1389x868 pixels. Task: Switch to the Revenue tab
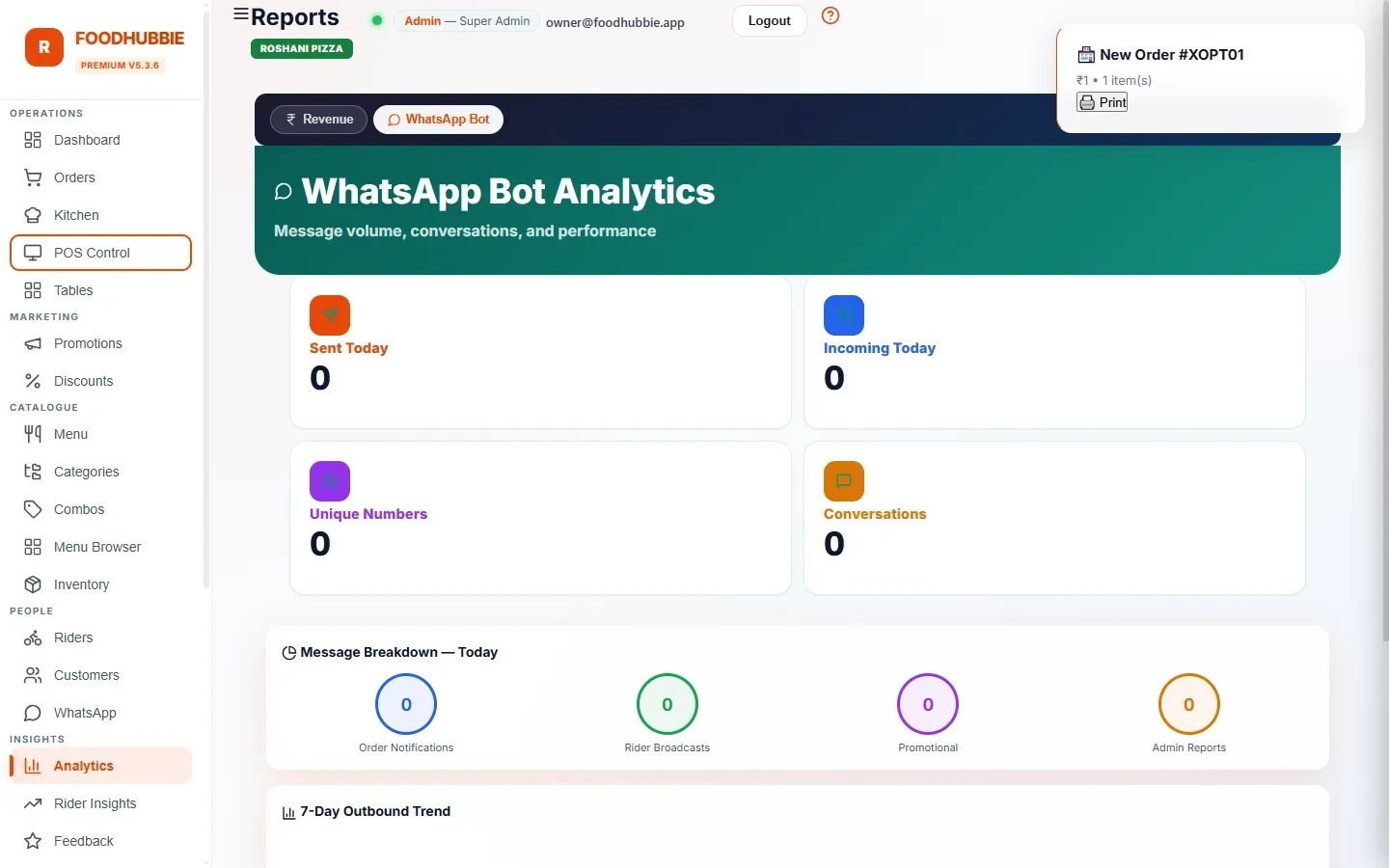[x=318, y=120]
